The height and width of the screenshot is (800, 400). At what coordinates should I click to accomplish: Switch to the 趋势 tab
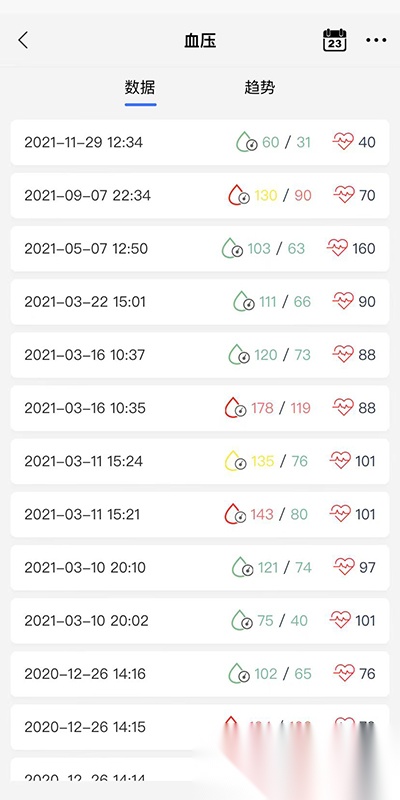click(x=260, y=87)
